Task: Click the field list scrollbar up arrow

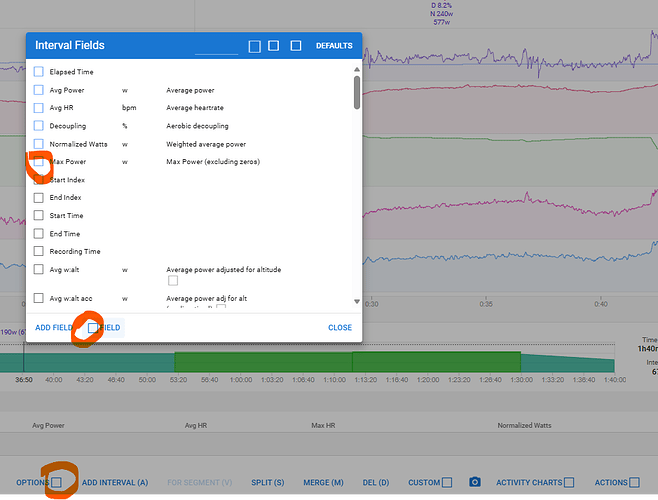Action: coord(357,69)
